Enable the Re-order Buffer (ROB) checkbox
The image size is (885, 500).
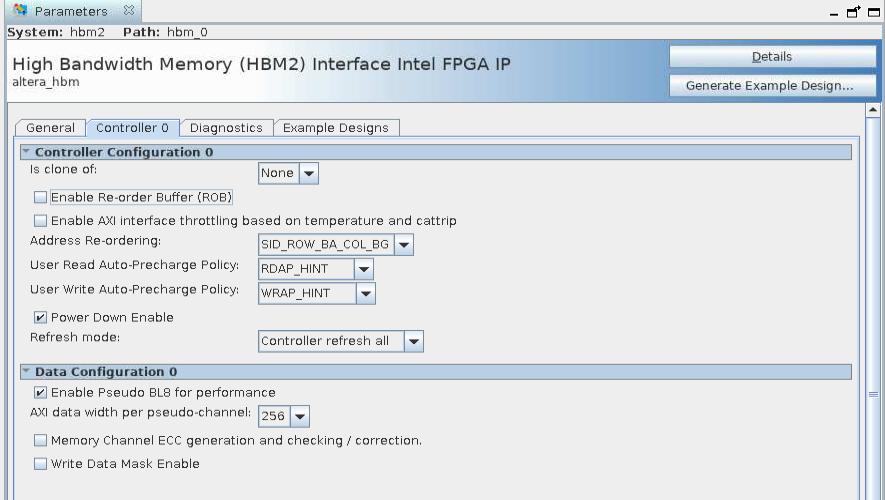click(41, 198)
